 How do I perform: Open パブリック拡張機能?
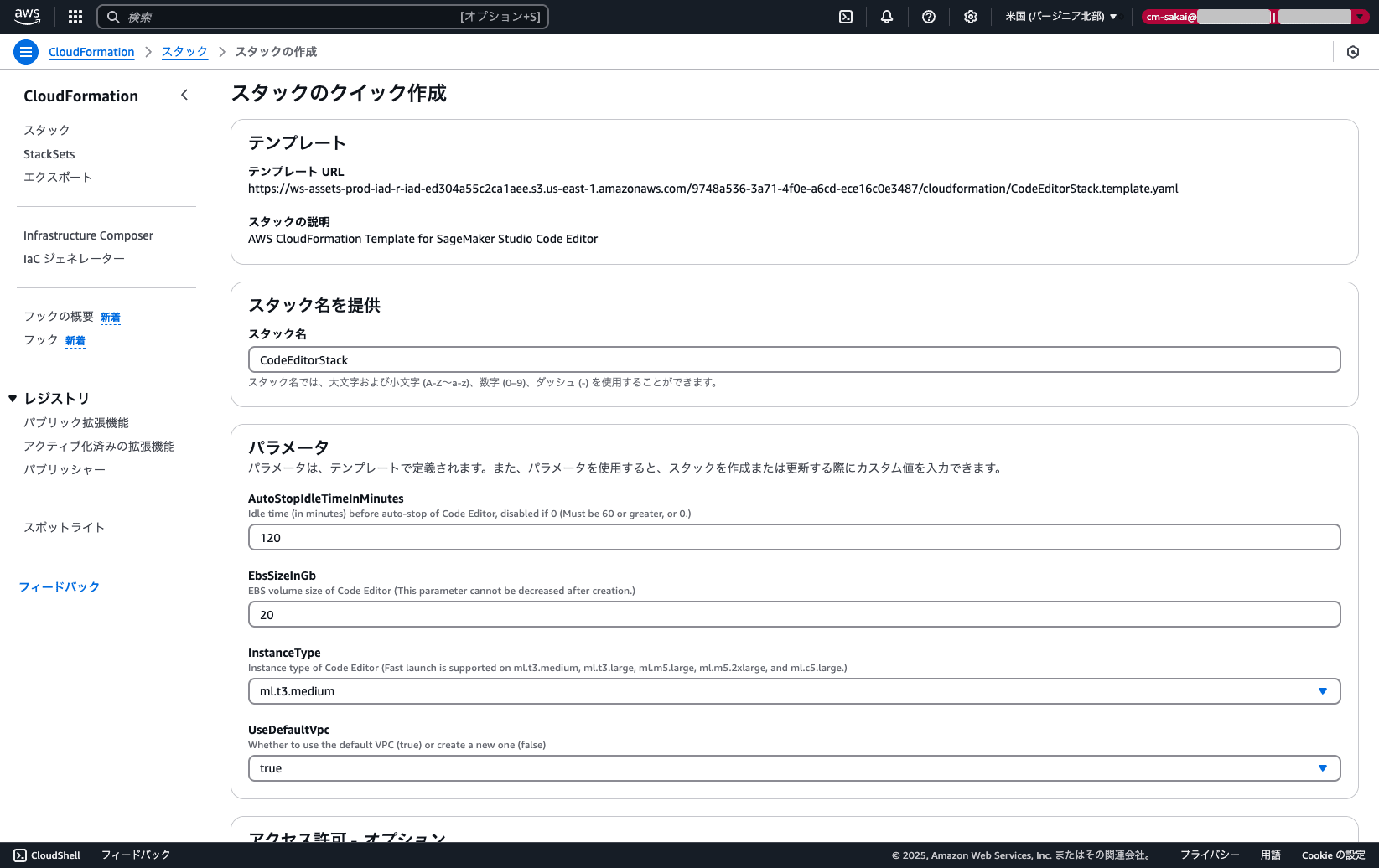(x=76, y=423)
